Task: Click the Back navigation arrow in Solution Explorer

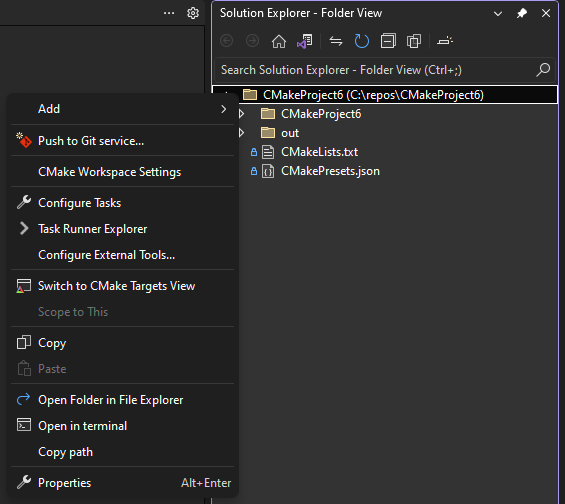Action: point(227,41)
